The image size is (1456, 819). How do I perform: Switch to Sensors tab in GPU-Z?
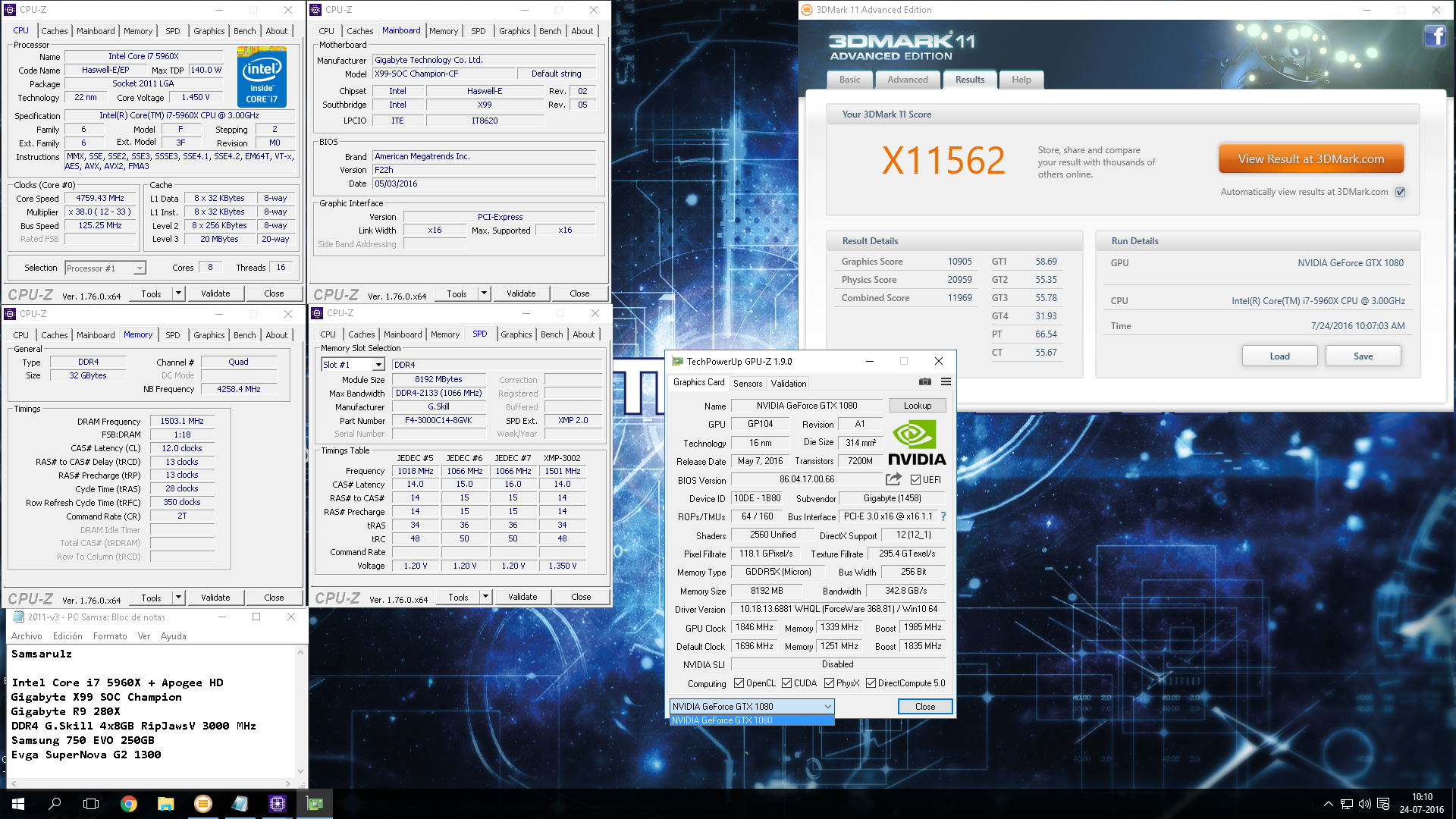click(748, 384)
